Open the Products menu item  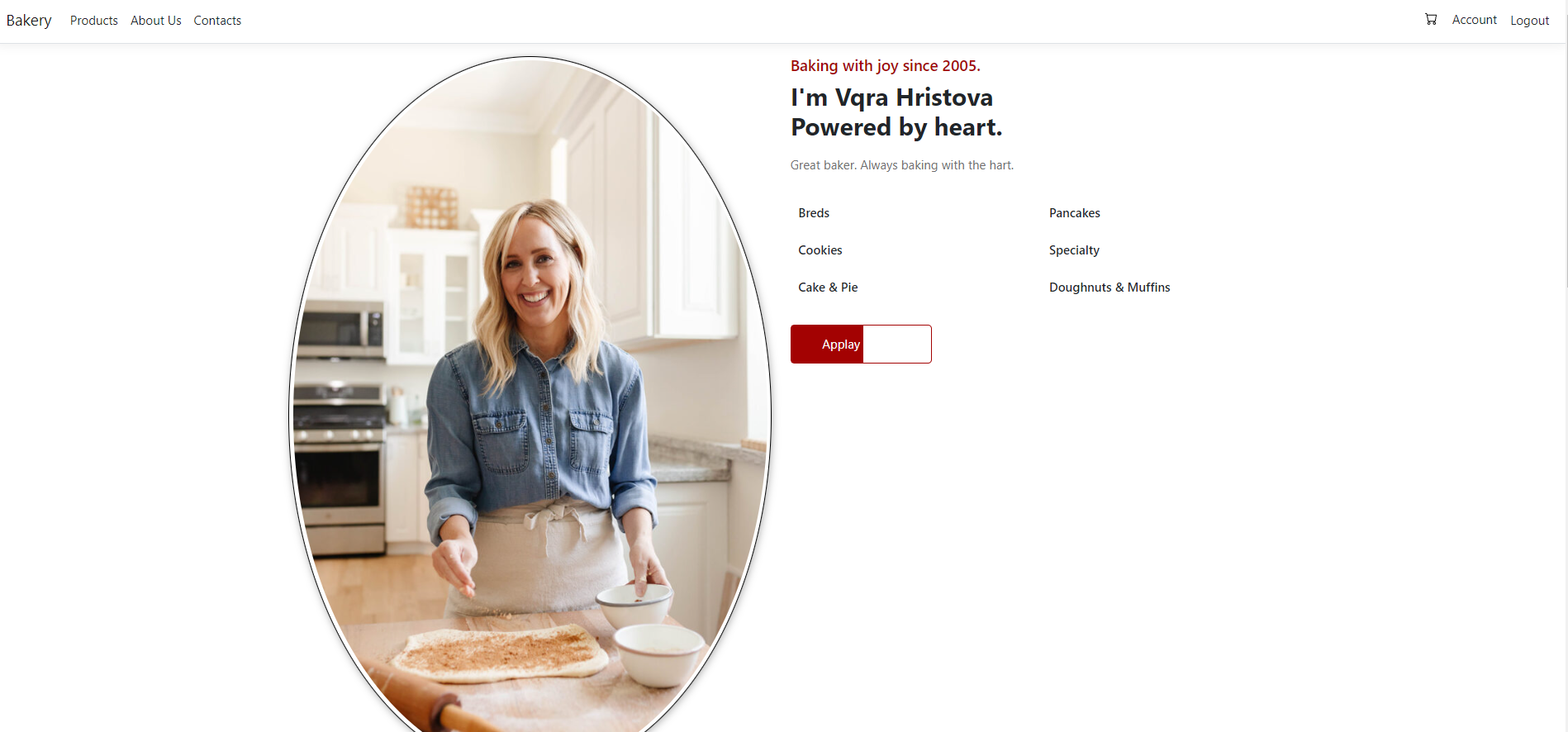pyautogui.click(x=94, y=21)
